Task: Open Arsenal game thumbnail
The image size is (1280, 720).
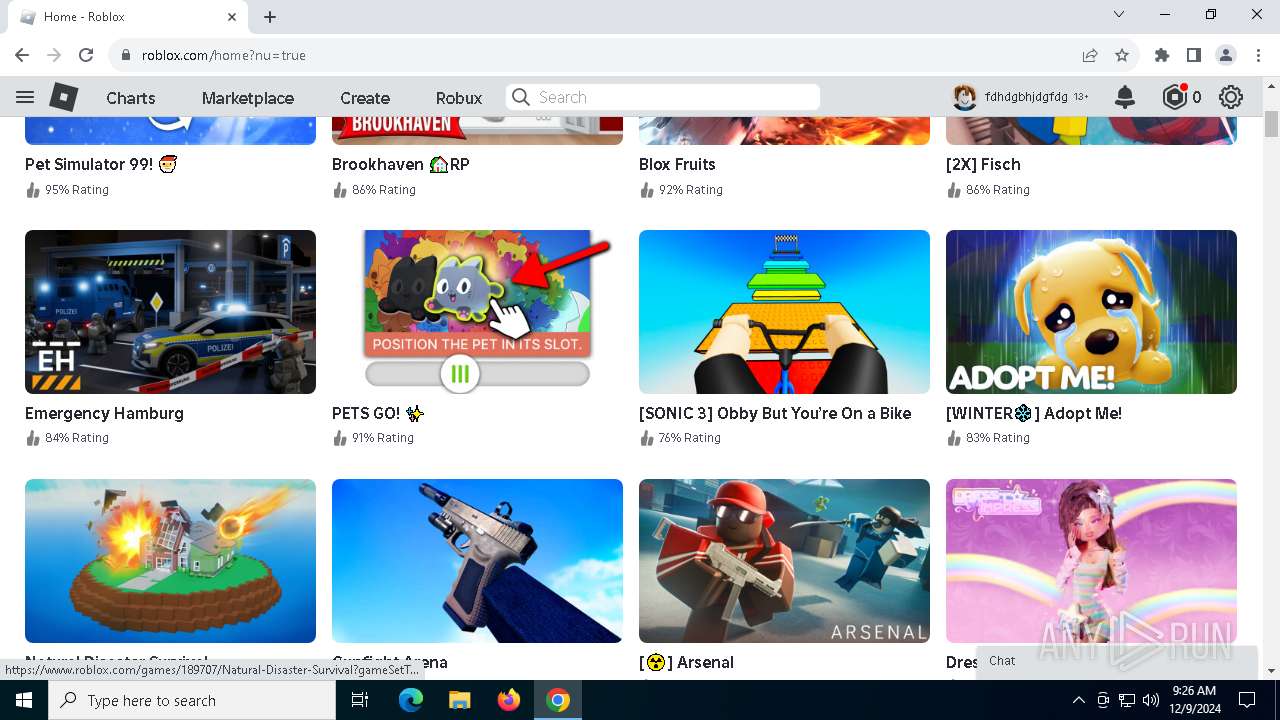Action: point(784,561)
